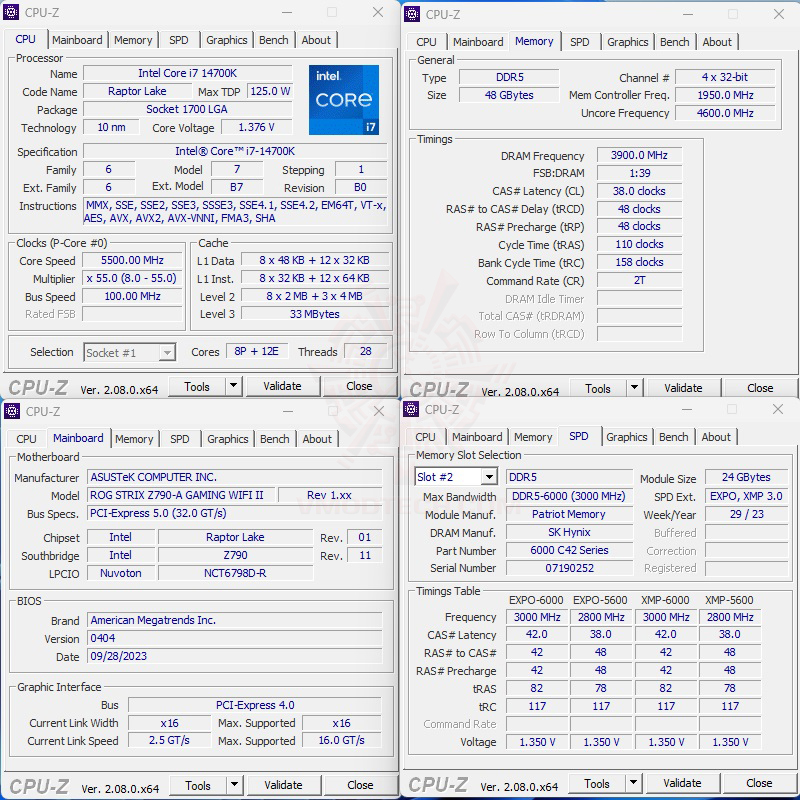Click the CPU-Z icon in top-left window's title bar
The width and height of the screenshot is (800, 800).
click(x=13, y=13)
